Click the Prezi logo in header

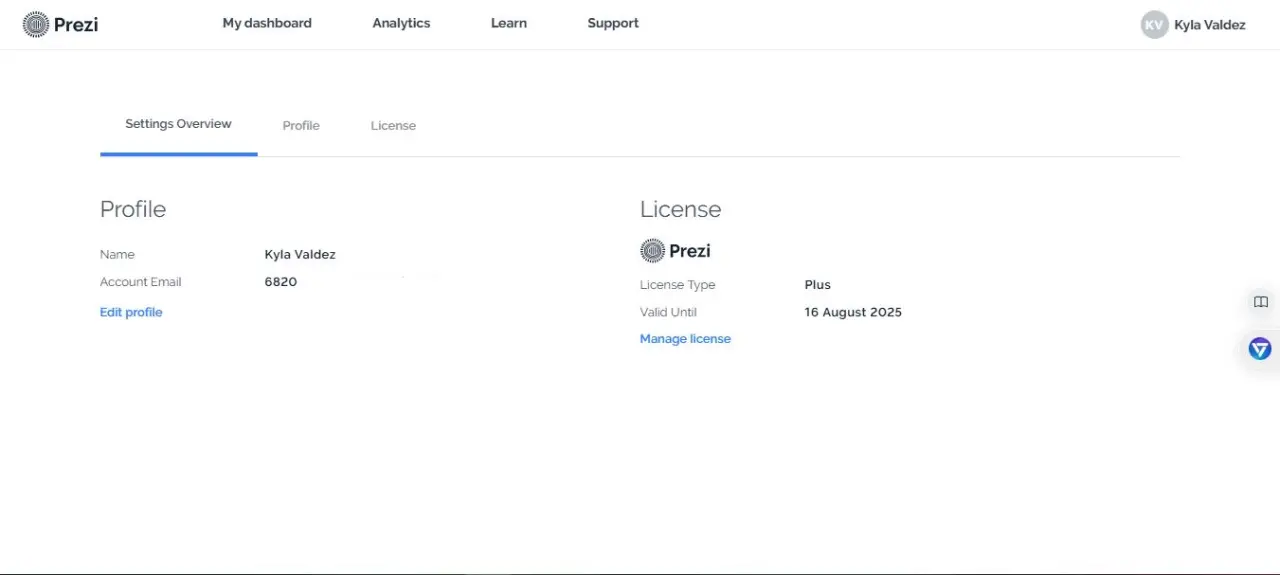(60, 24)
